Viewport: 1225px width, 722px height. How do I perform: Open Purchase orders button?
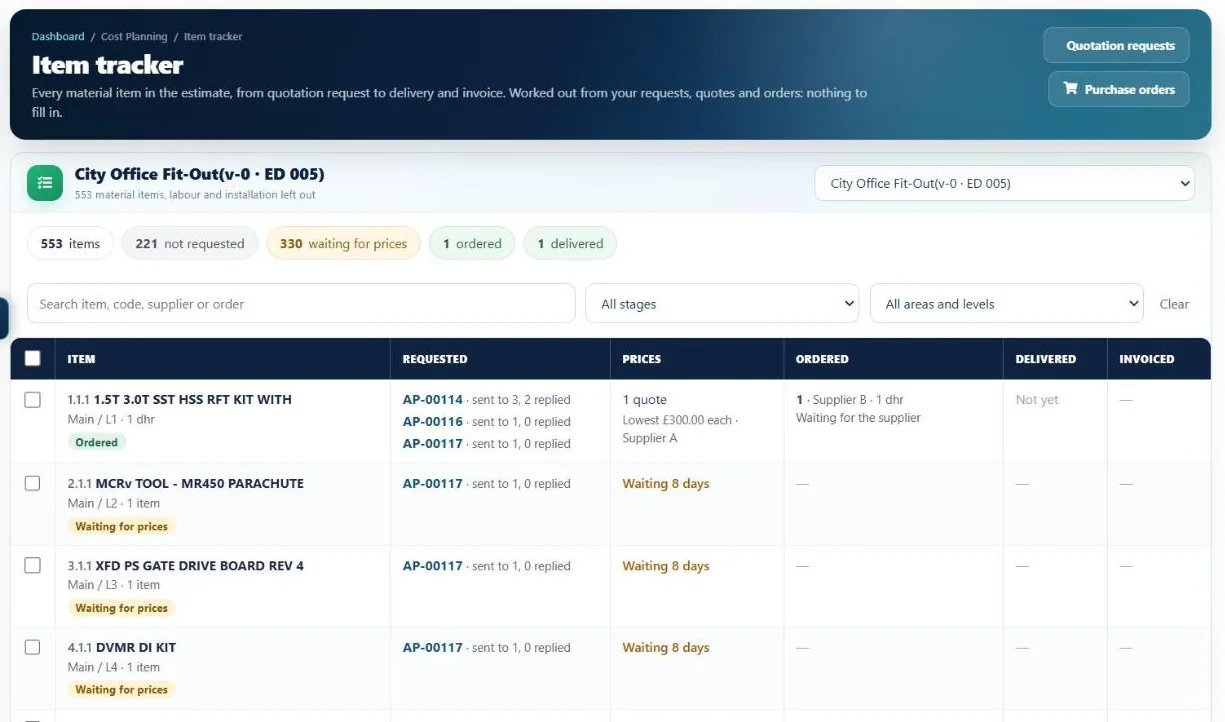click(x=1119, y=89)
